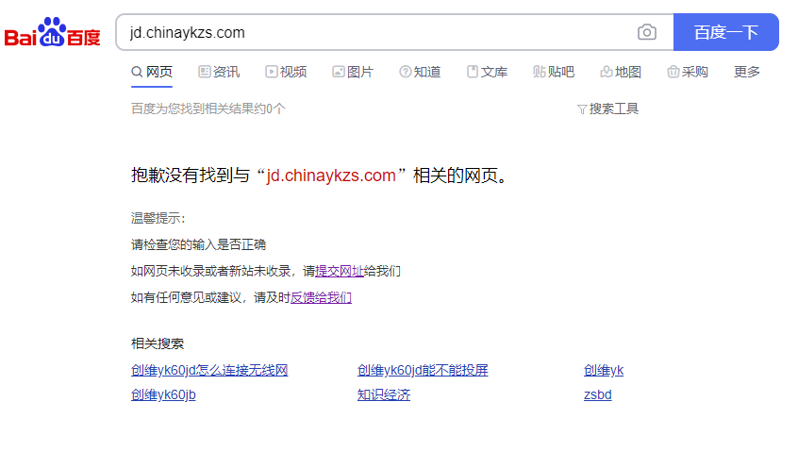The width and height of the screenshot is (798, 452).
Task: Open camera image search icon
Action: 647,33
